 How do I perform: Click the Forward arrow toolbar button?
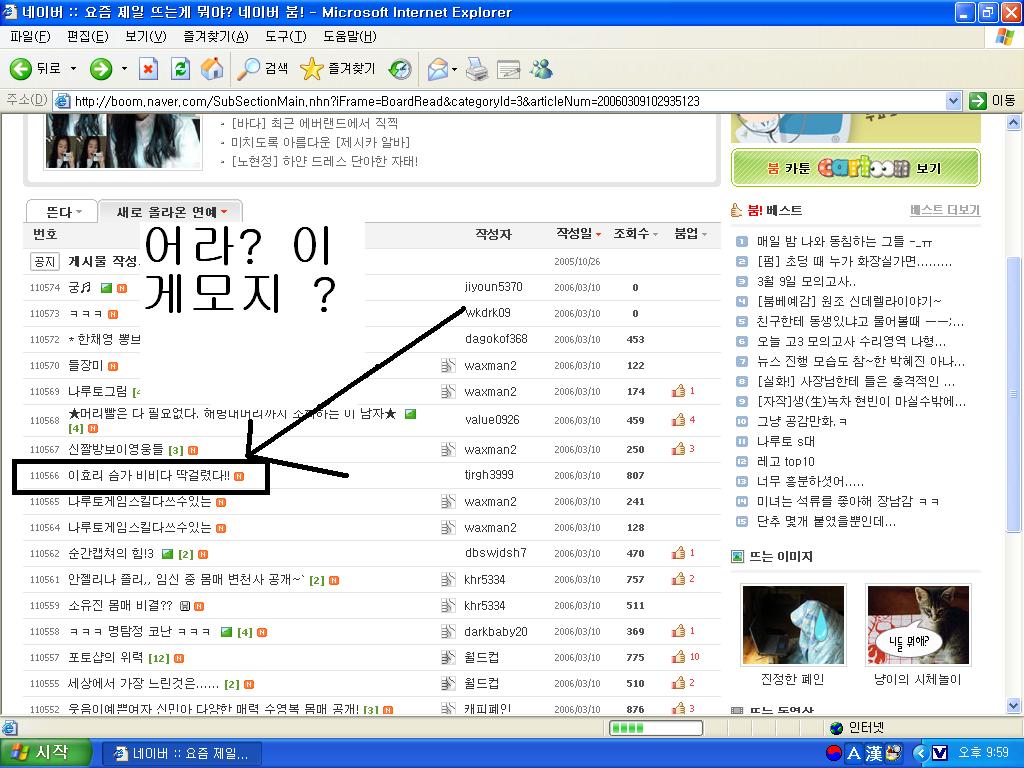click(x=101, y=69)
